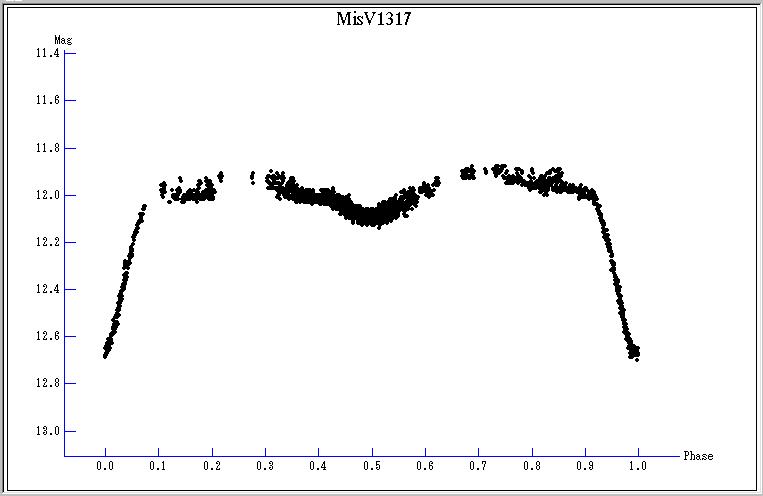Click the 12.0 magnitude tick label
The image size is (763, 496).
point(46,195)
